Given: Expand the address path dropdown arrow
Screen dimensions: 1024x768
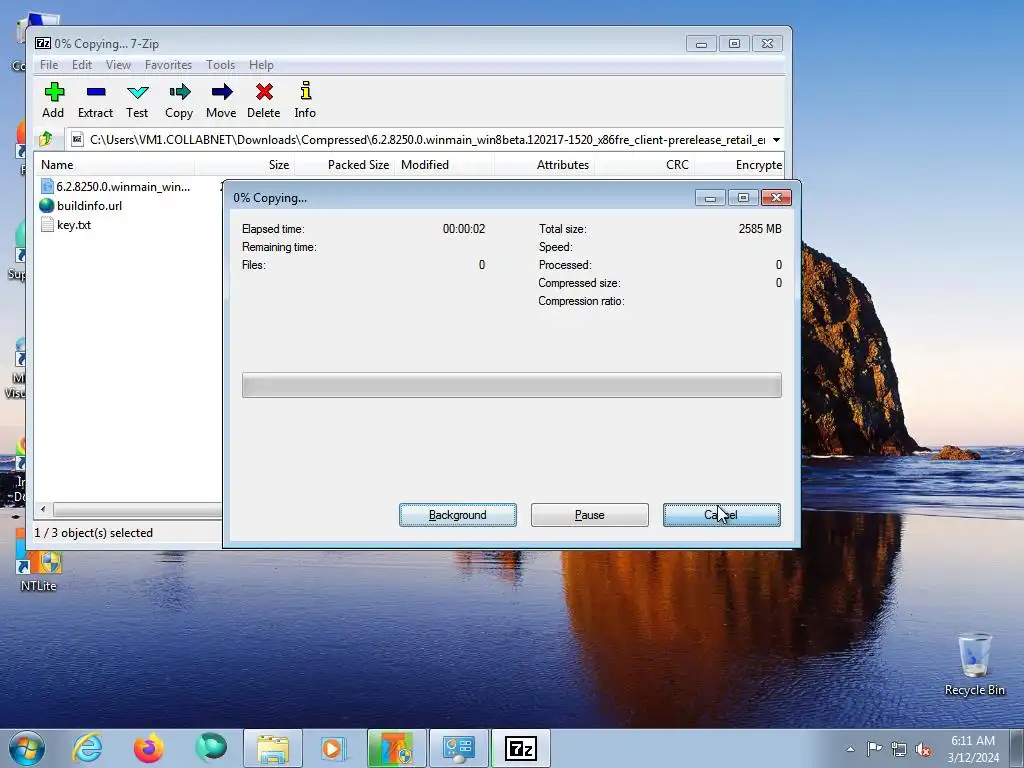Looking at the screenshot, I should pyautogui.click(x=776, y=140).
